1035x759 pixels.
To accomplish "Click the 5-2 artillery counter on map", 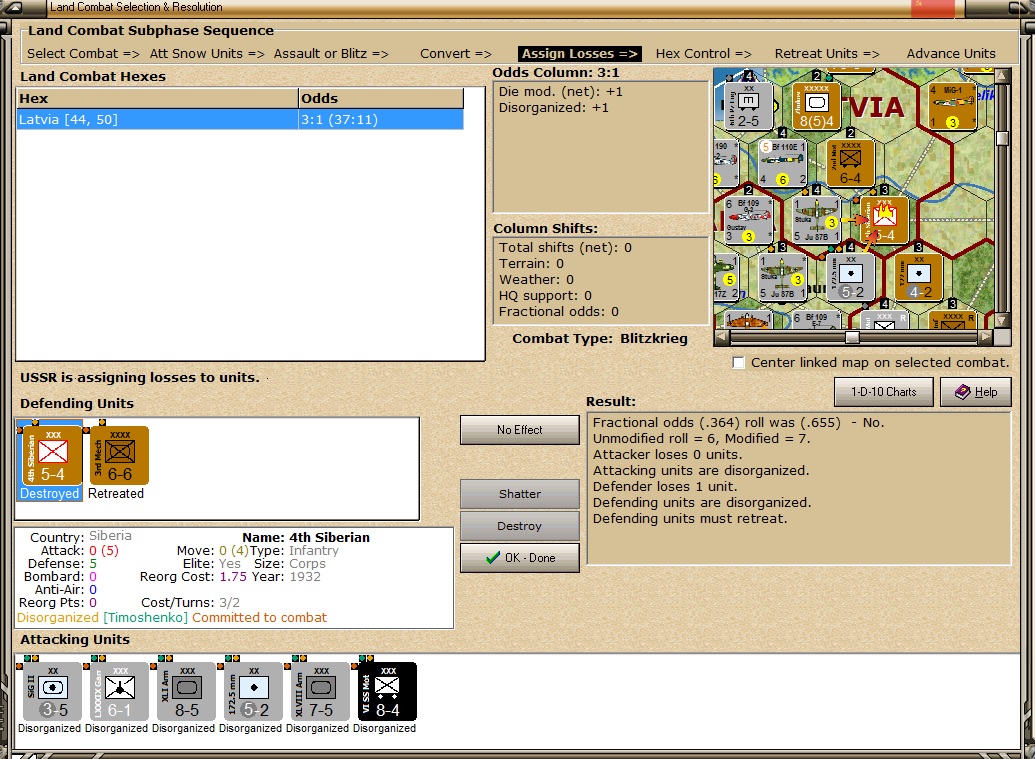I will coord(850,278).
